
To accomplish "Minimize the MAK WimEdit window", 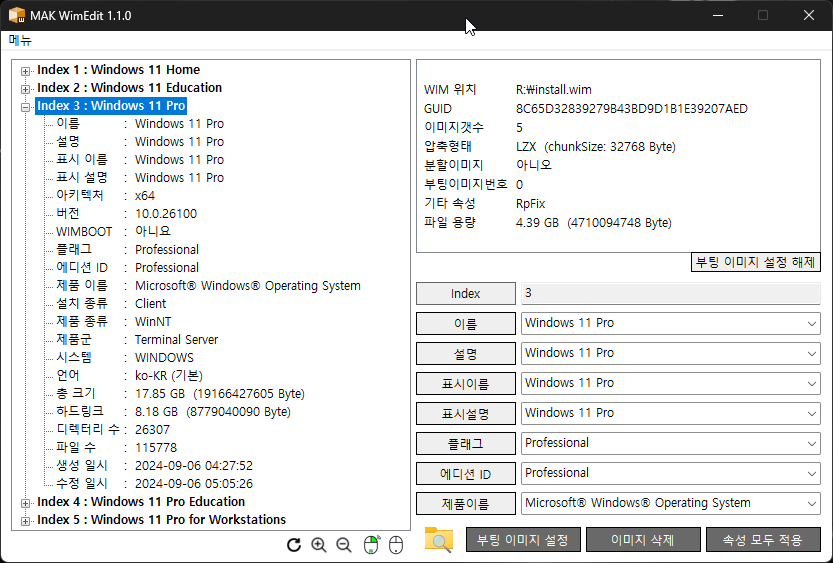I will coord(718,15).
